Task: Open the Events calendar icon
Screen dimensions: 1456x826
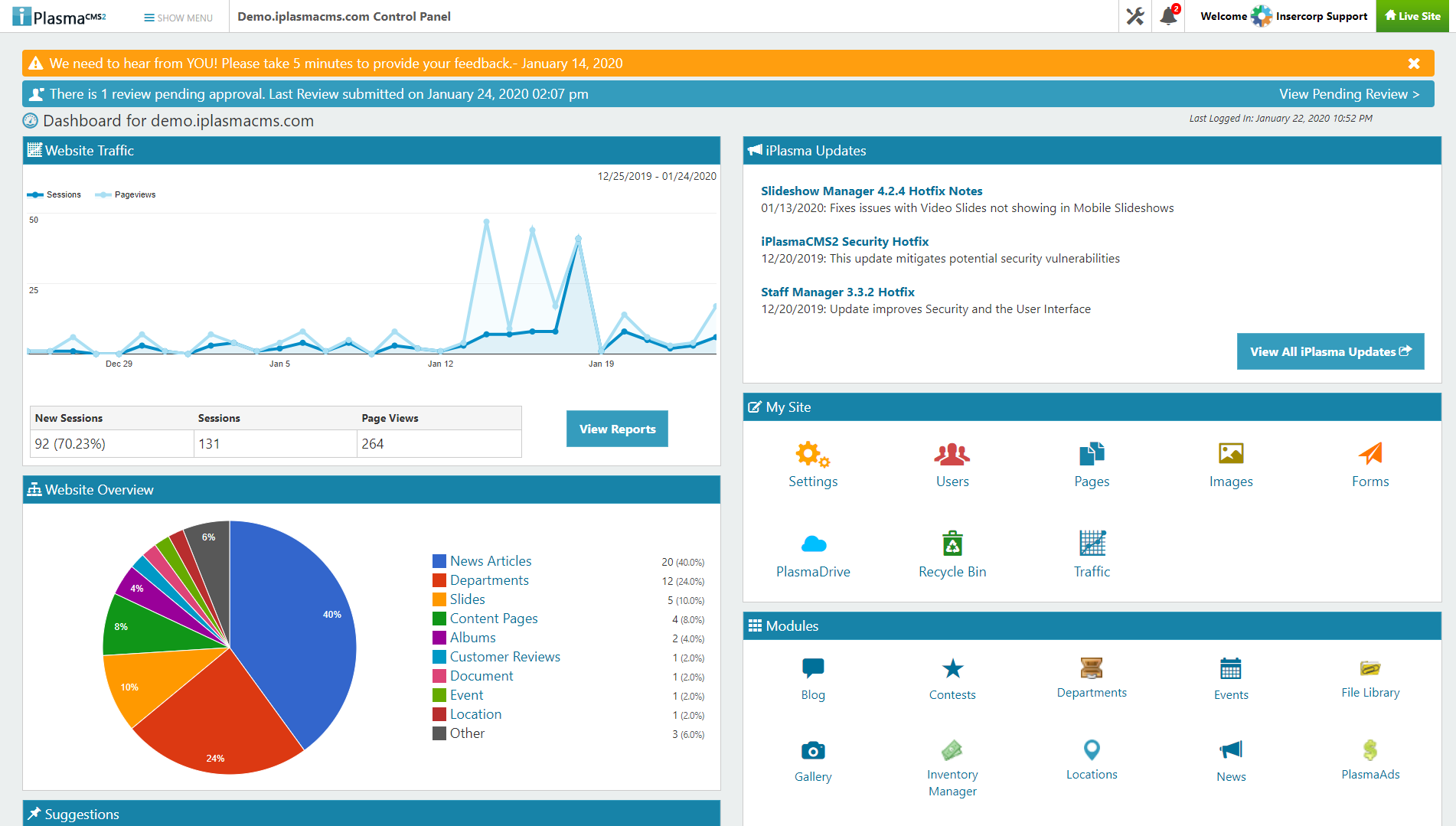Action: pos(1231,668)
